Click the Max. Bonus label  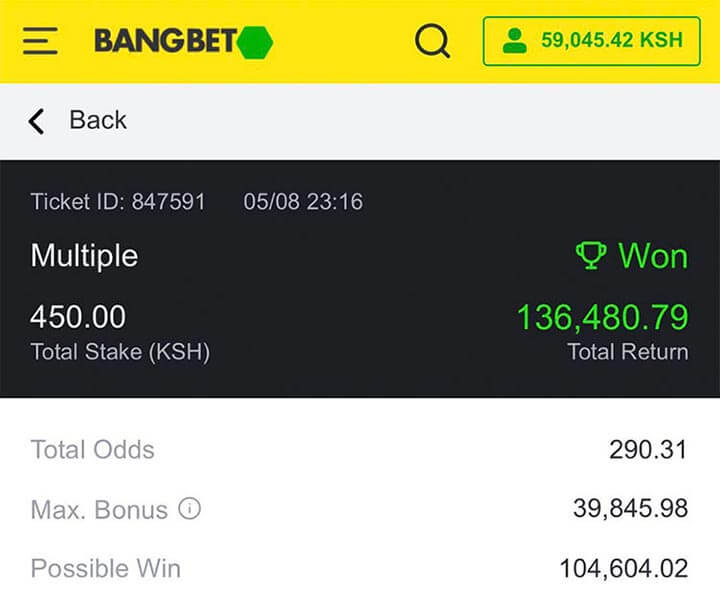point(99,510)
